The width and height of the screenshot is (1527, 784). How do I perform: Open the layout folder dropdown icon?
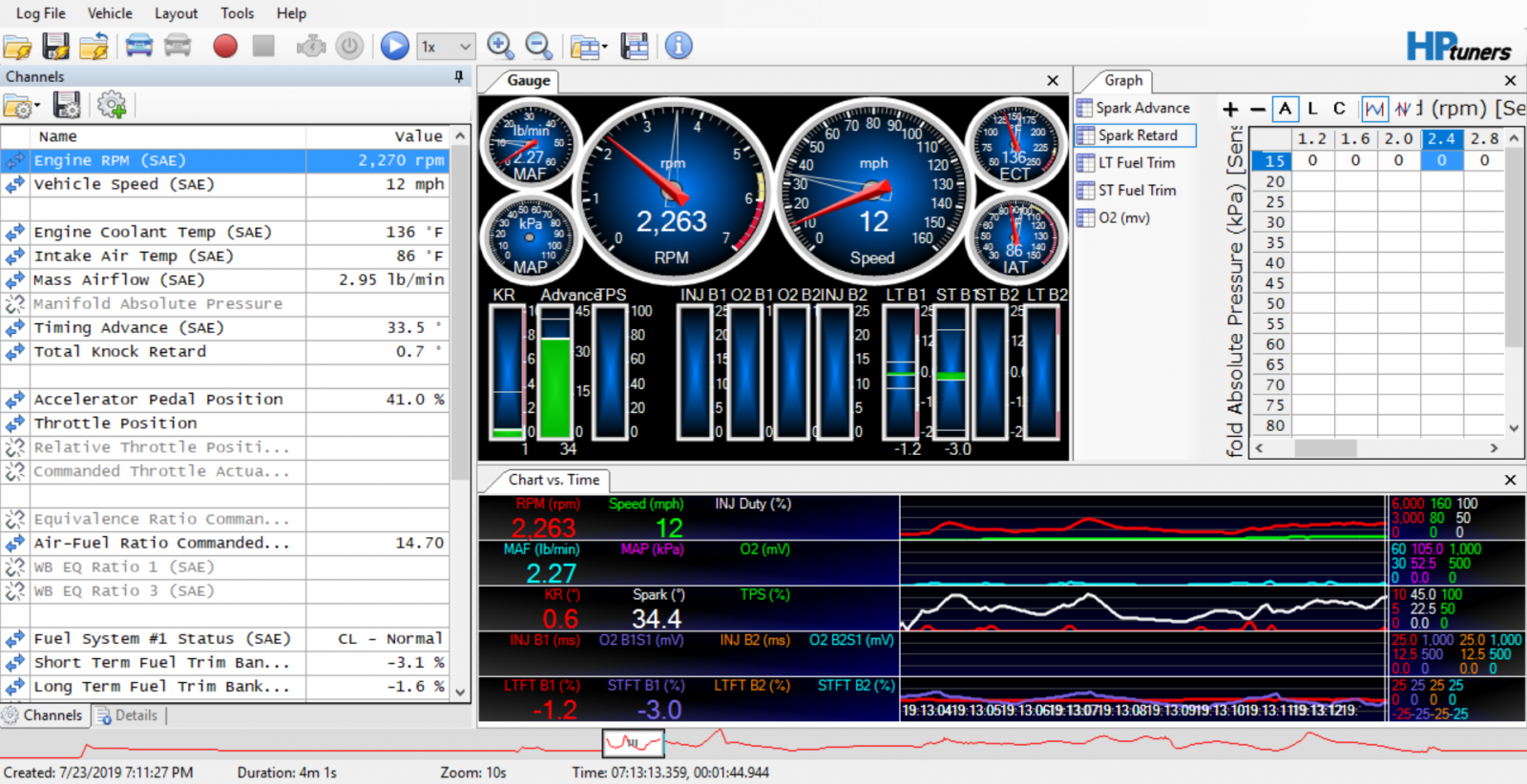click(x=589, y=46)
